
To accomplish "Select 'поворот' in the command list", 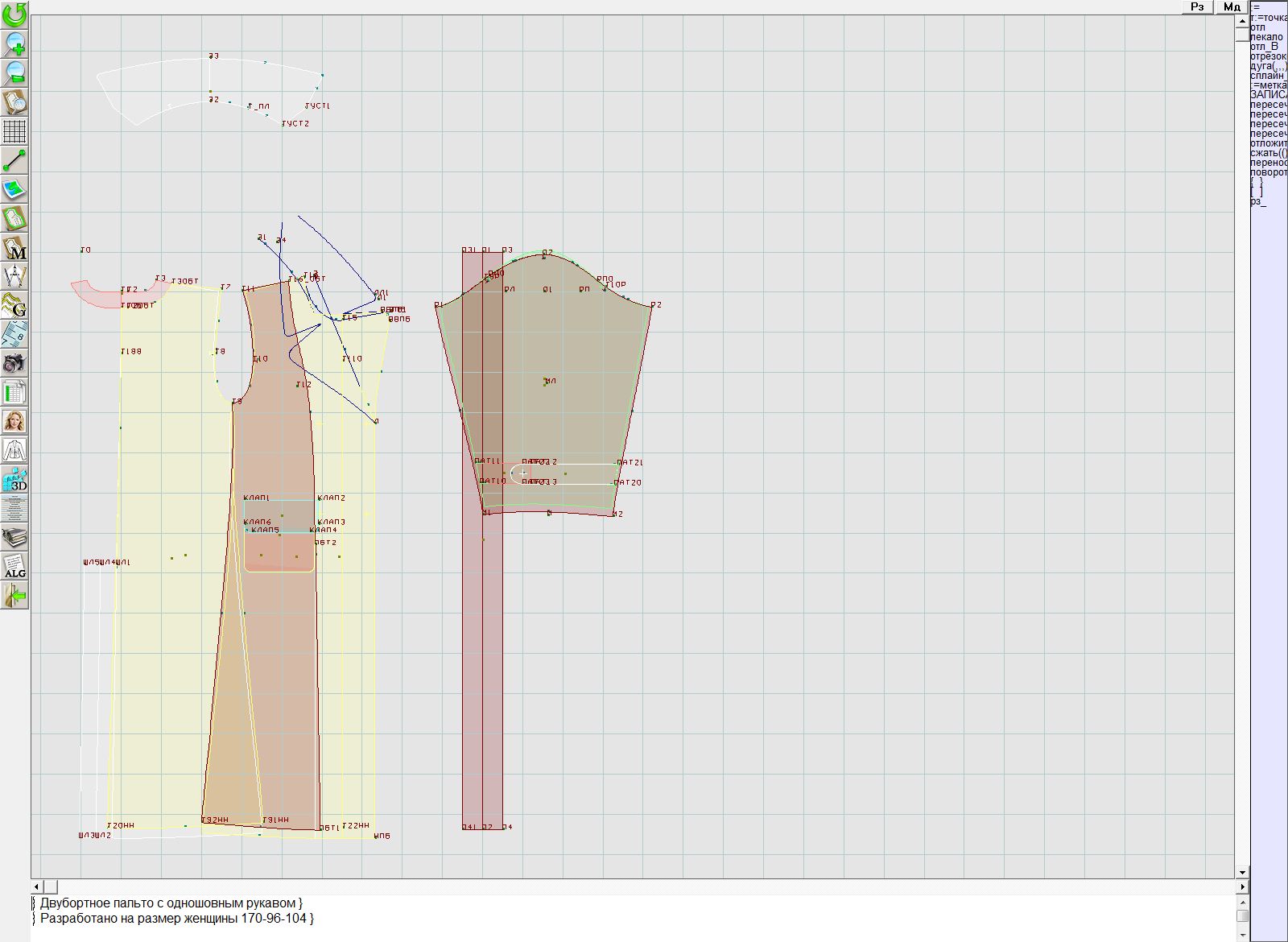I will 1269,172.
